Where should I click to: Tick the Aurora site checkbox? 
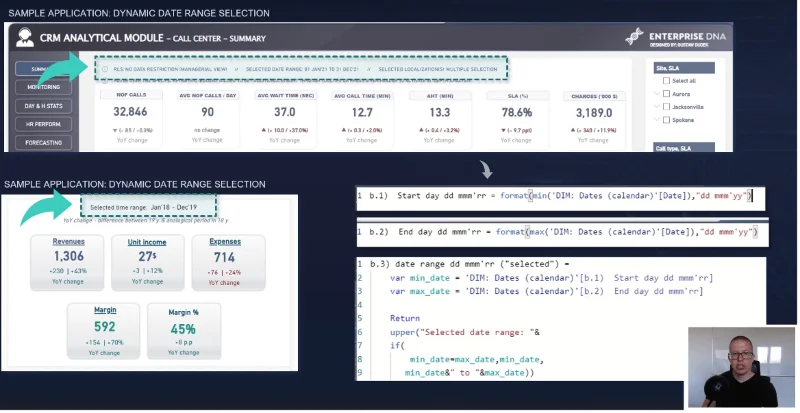point(666,93)
